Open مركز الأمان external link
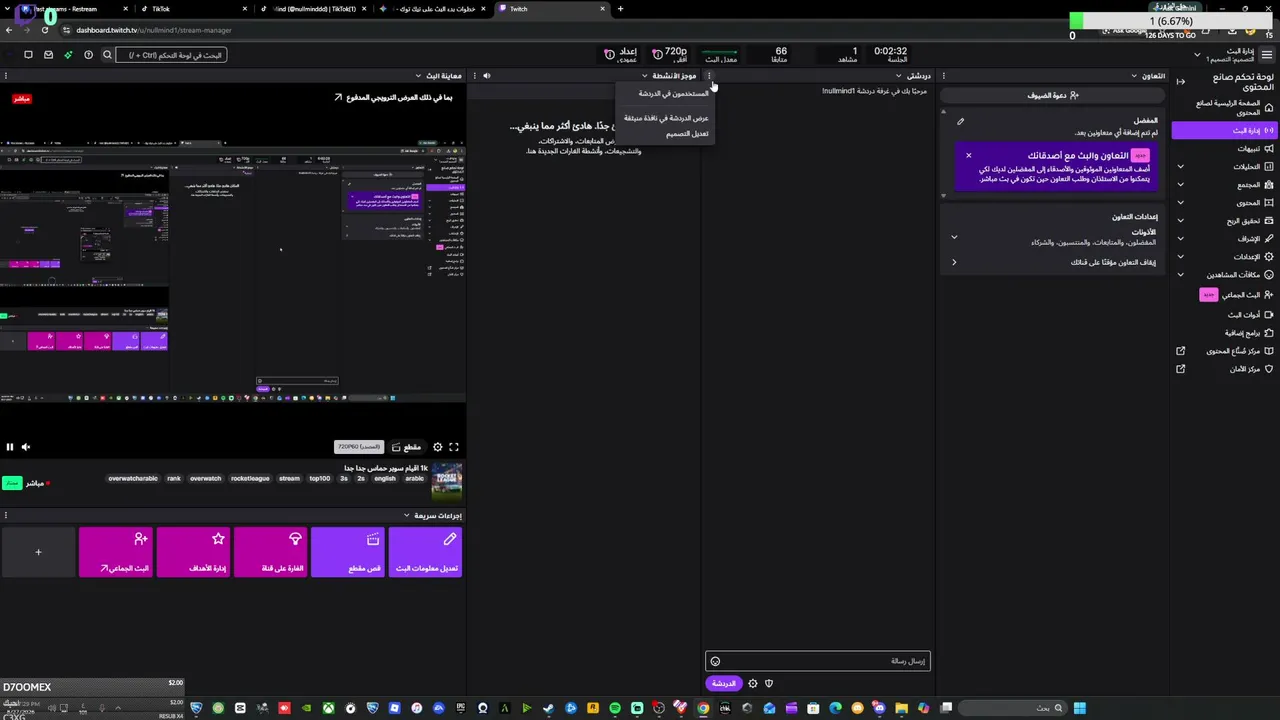 (1224, 369)
